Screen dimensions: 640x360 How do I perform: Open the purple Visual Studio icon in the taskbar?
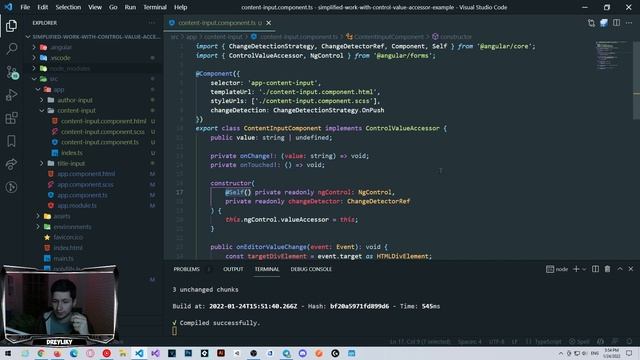[x=156, y=353]
